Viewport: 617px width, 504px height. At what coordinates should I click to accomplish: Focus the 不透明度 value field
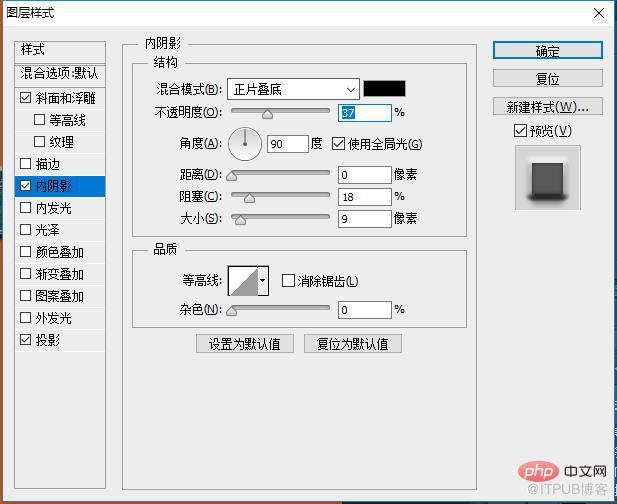(x=365, y=113)
